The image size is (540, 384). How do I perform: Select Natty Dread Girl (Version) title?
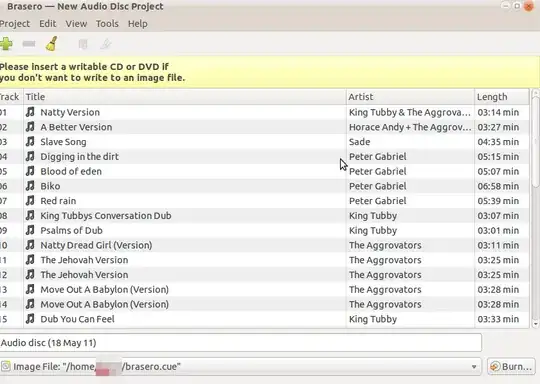[x=96, y=246]
